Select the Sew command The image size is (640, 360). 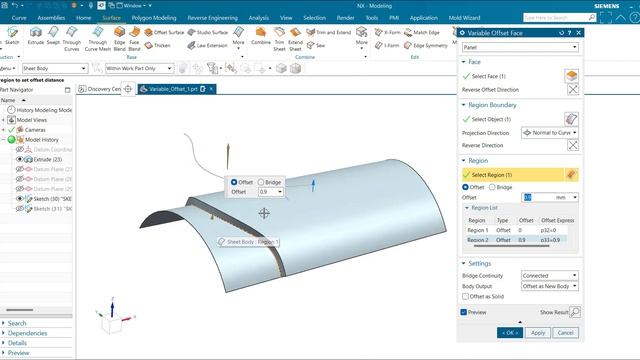click(x=316, y=45)
